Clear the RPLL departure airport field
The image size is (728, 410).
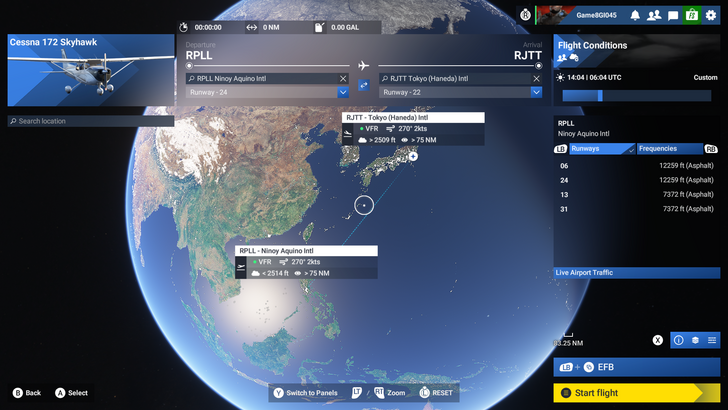(x=343, y=78)
